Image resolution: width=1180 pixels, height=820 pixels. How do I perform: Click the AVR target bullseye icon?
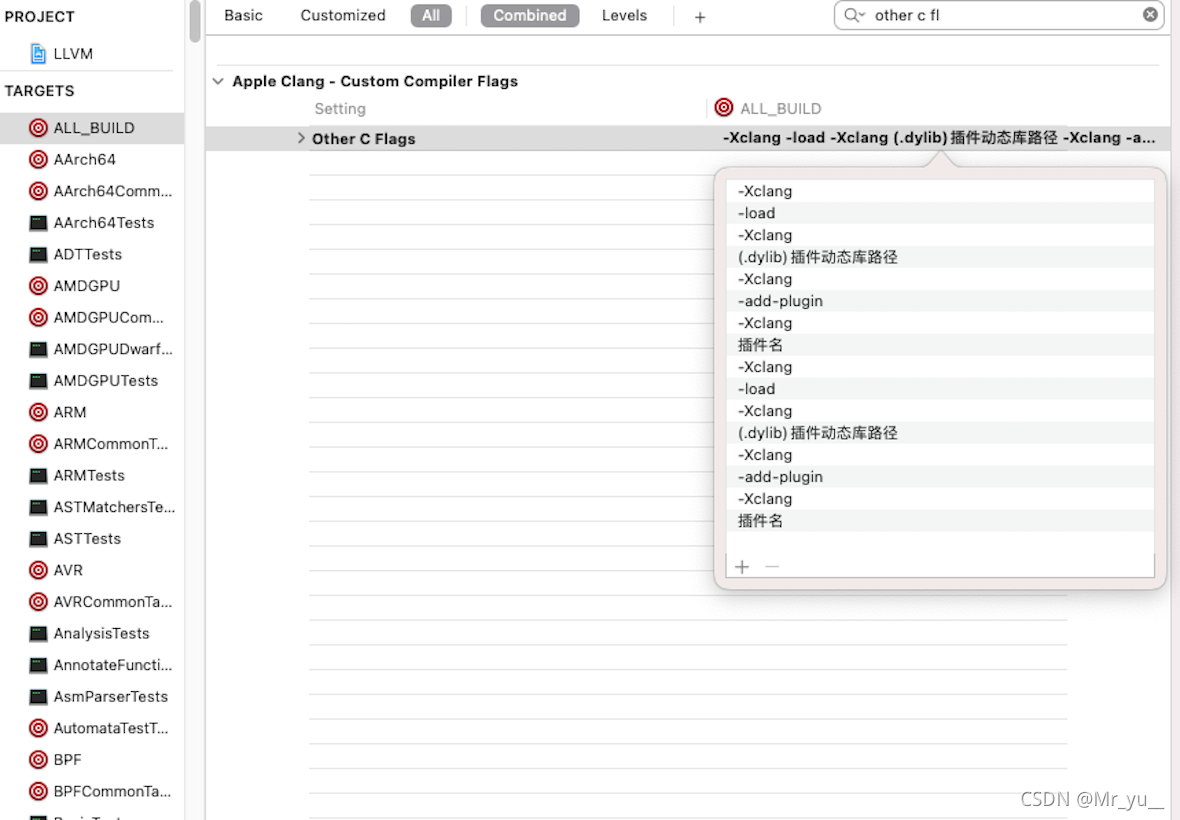(38, 570)
